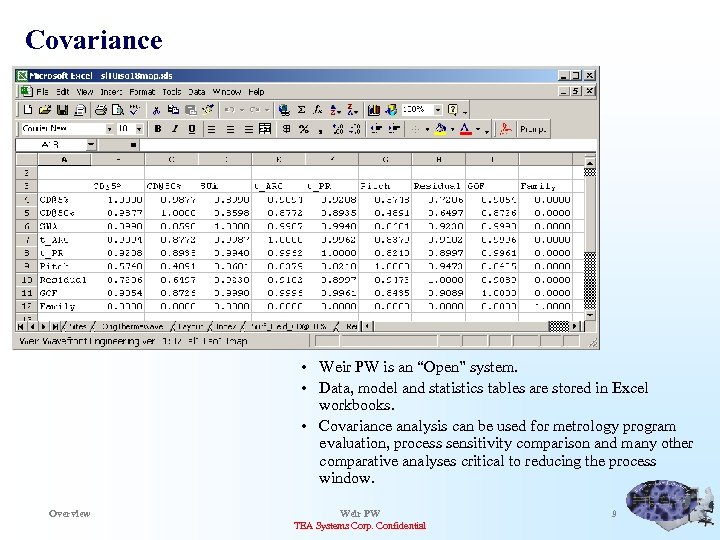This screenshot has height=540, width=720.
Task: Open the View menu
Action: pyautogui.click(x=84, y=92)
